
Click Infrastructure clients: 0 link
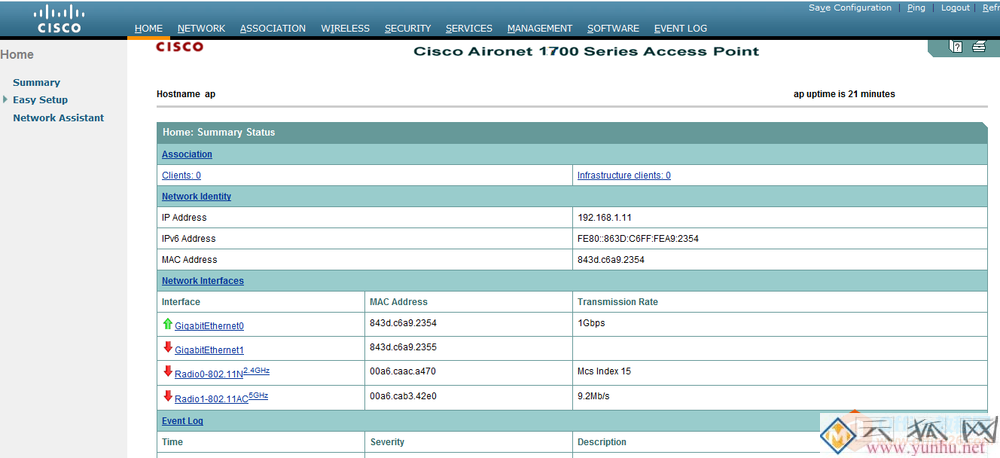624,175
